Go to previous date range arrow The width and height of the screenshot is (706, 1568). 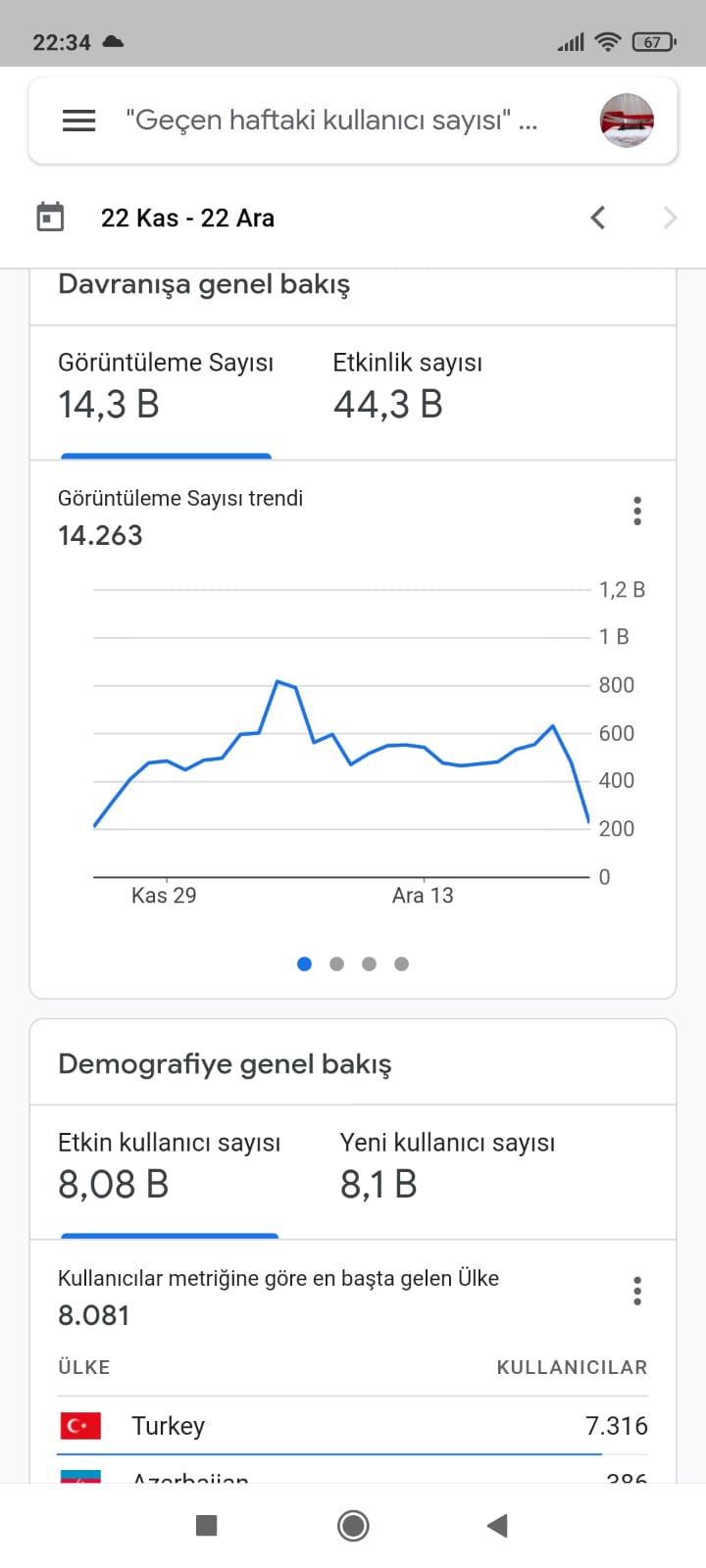(x=598, y=218)
